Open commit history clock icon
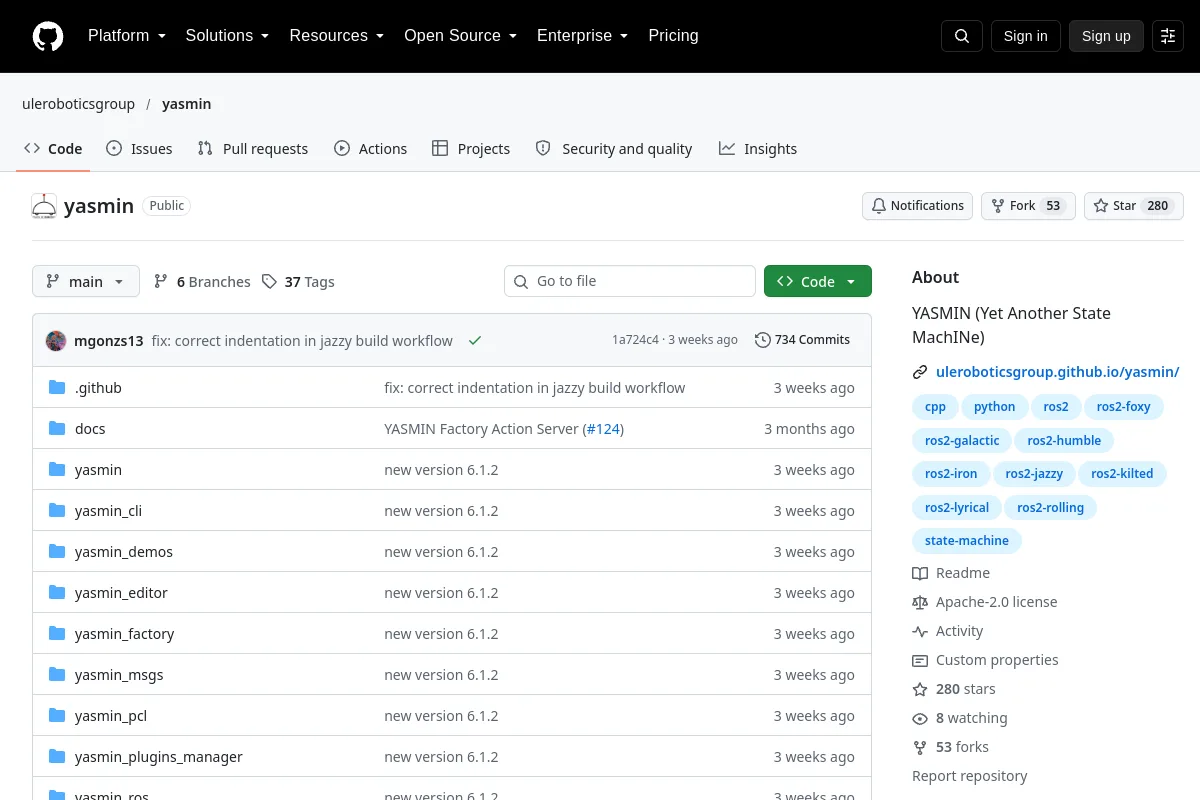Viewport: 1200px width, 800px height. pos(763,340)
